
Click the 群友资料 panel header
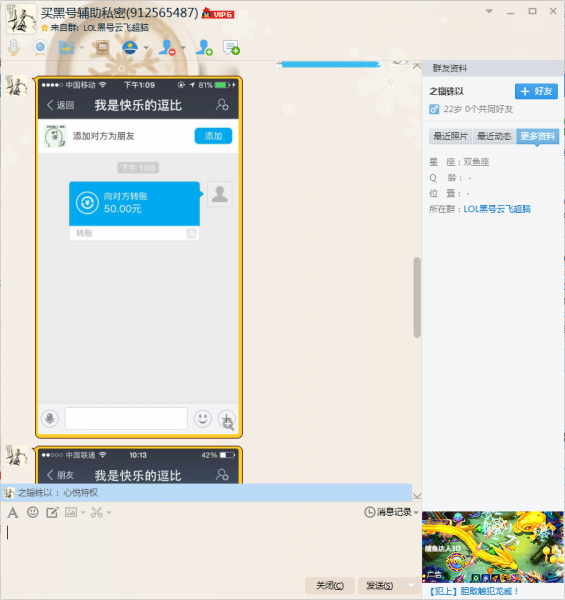tap(493, 68)
